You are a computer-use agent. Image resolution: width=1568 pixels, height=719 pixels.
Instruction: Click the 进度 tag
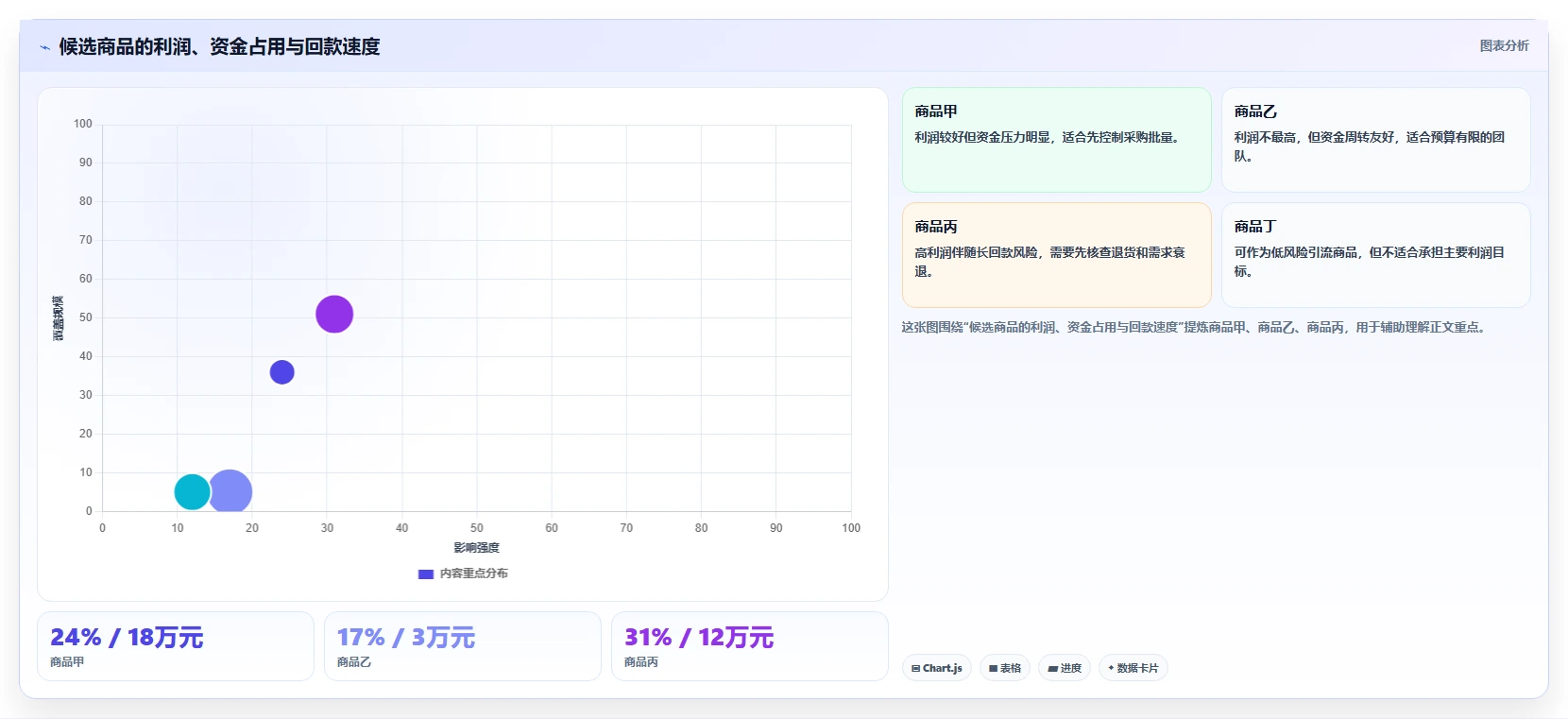pyautogui.click(x=1065, y=668)
